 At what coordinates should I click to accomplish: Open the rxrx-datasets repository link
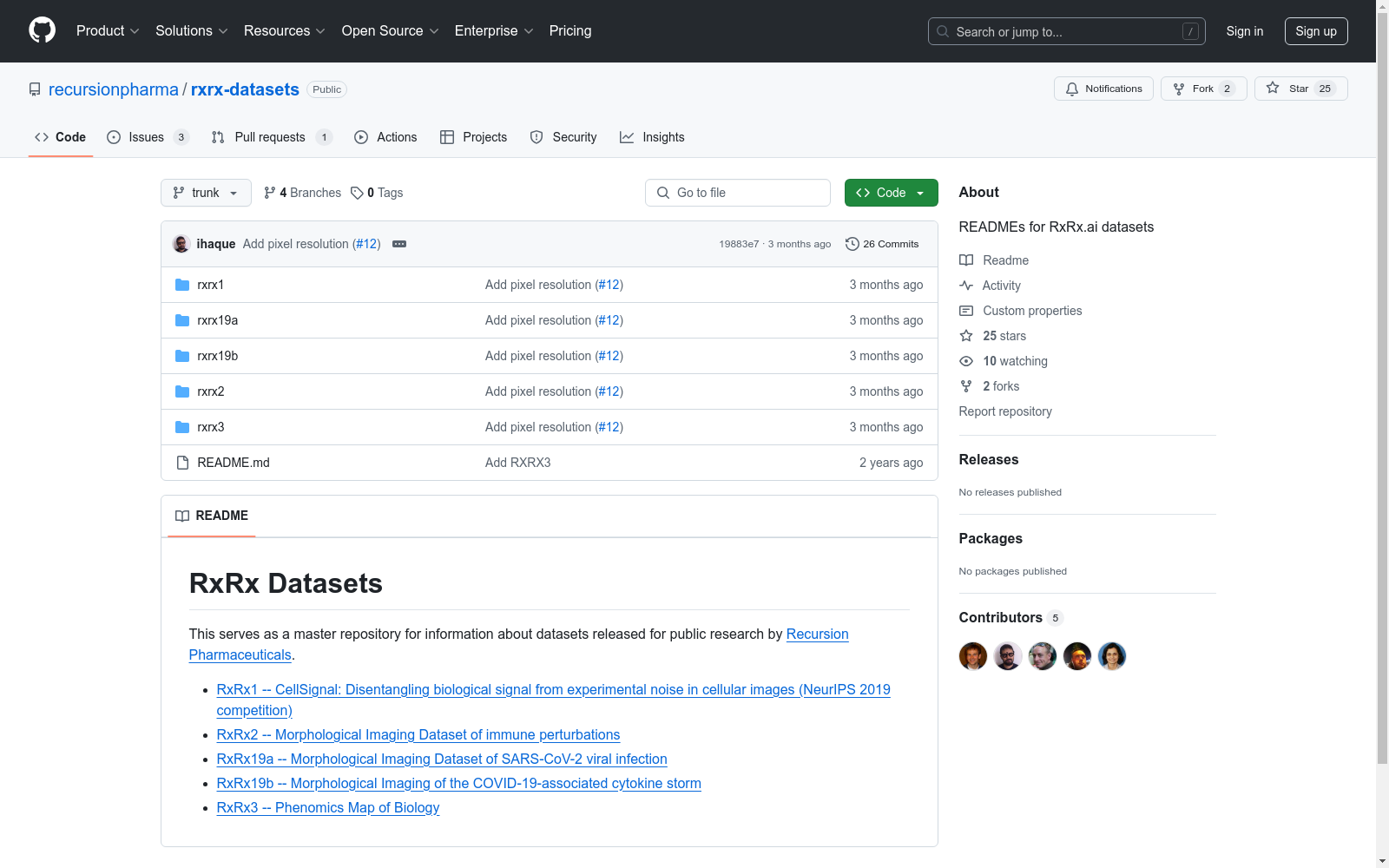pos(245,89)
